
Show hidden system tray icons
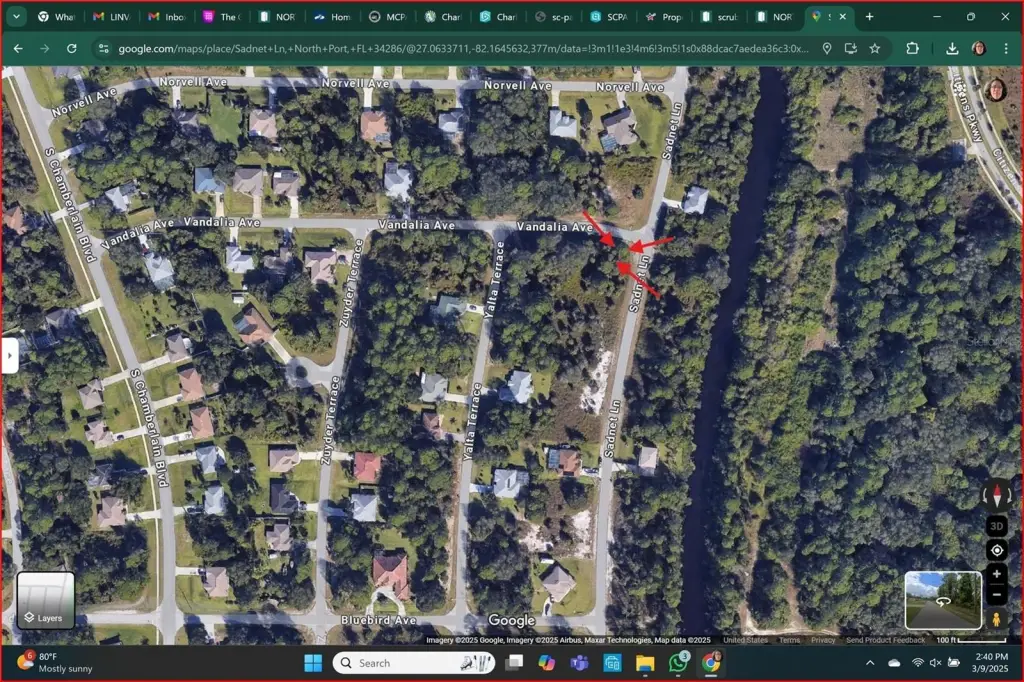(x=869, y=663)
